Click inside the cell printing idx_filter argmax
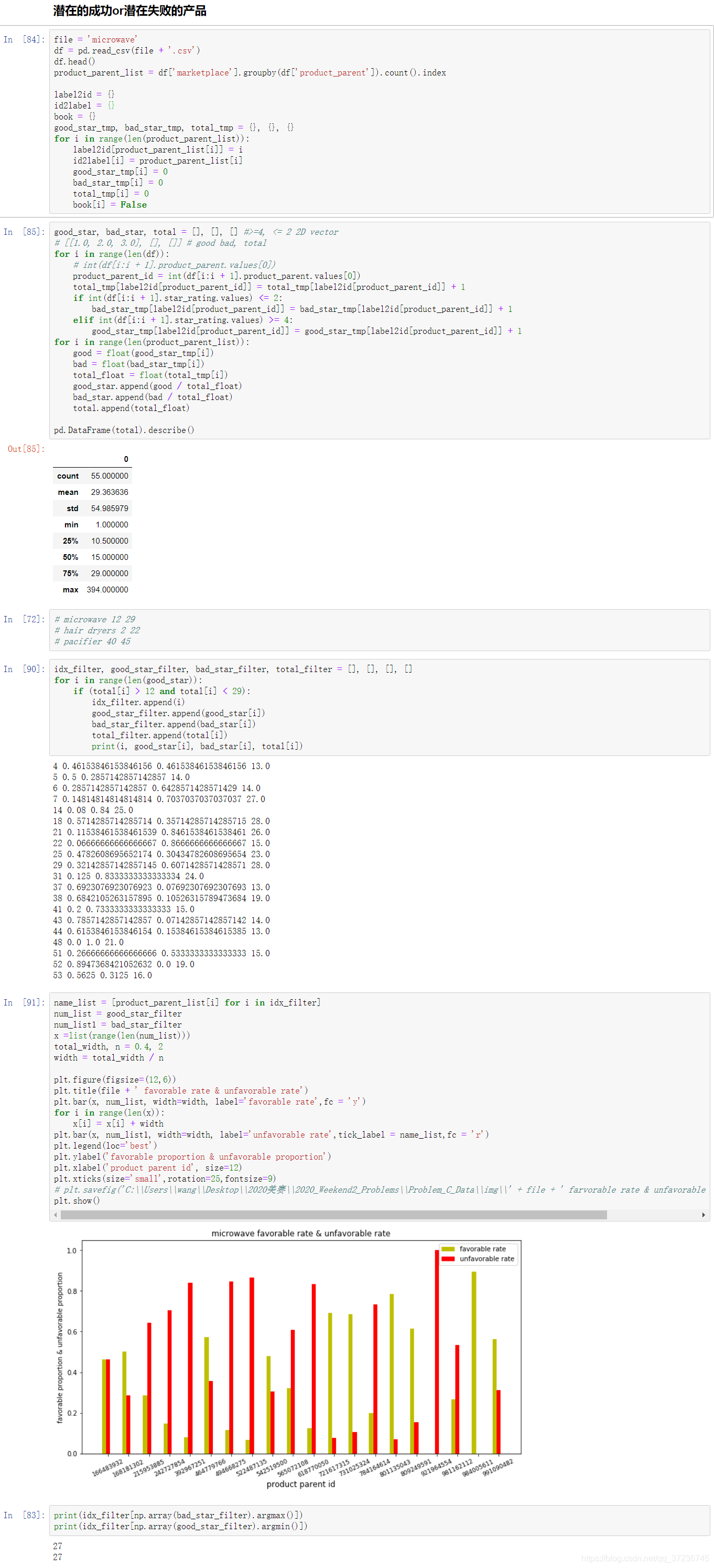 click(379, 1520)
